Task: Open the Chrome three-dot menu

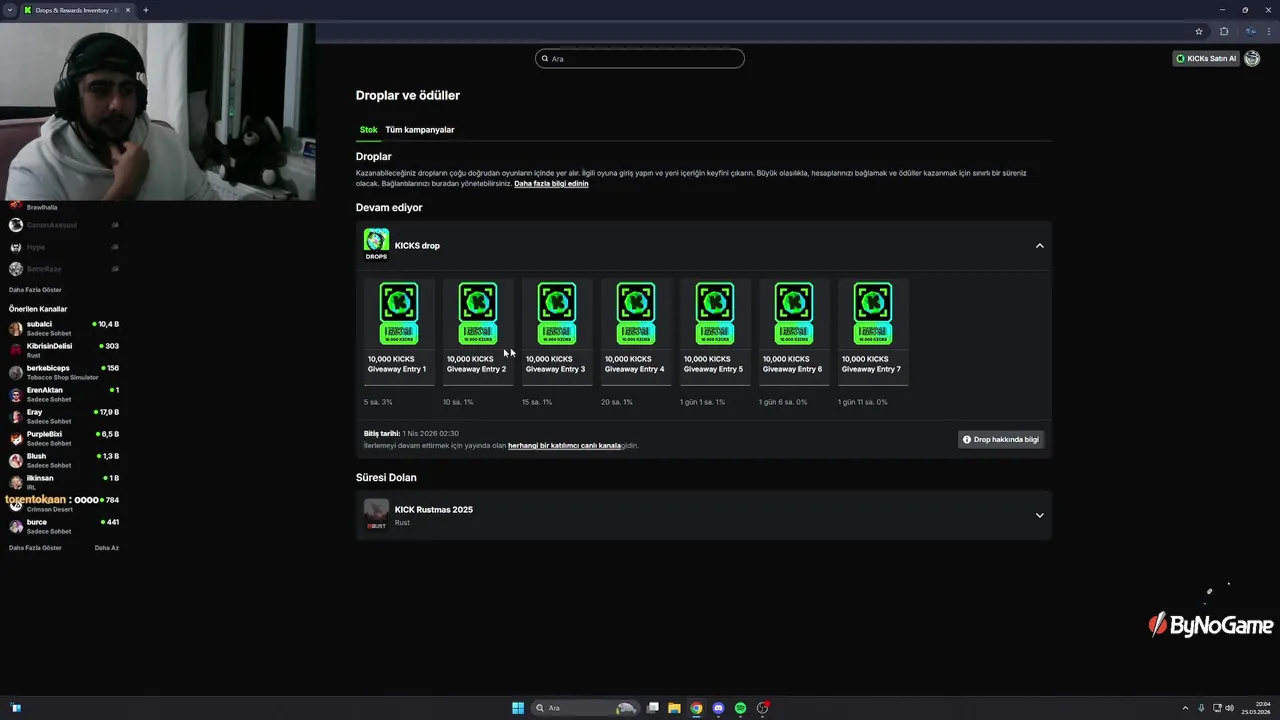Action: [x=1269, y=31]
